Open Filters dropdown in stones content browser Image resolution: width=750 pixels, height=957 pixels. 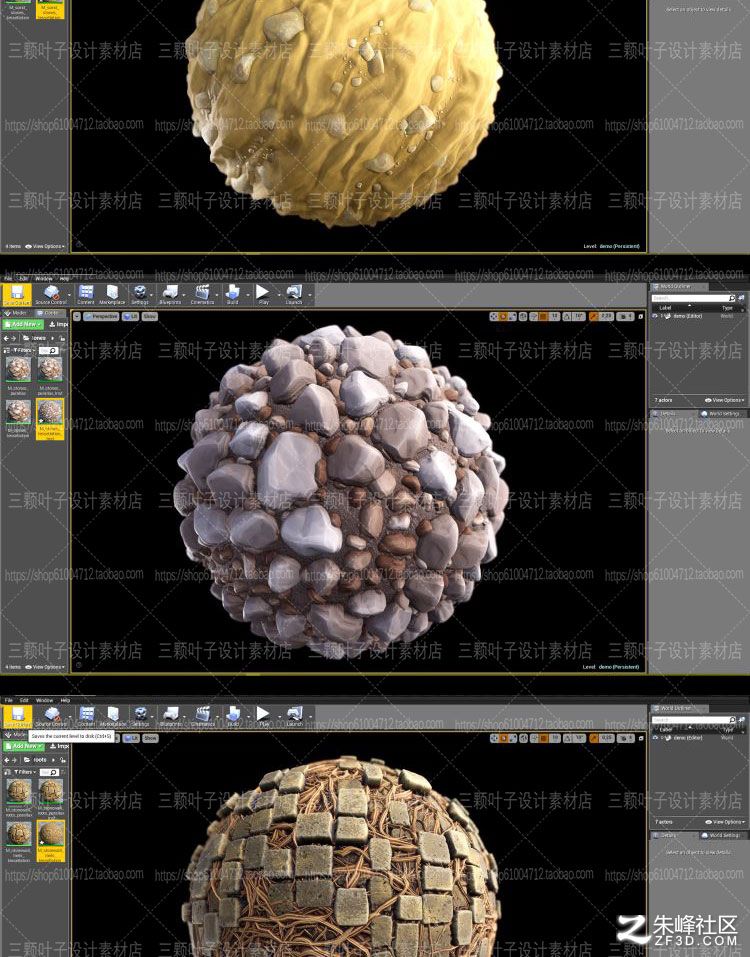(22, 351)
